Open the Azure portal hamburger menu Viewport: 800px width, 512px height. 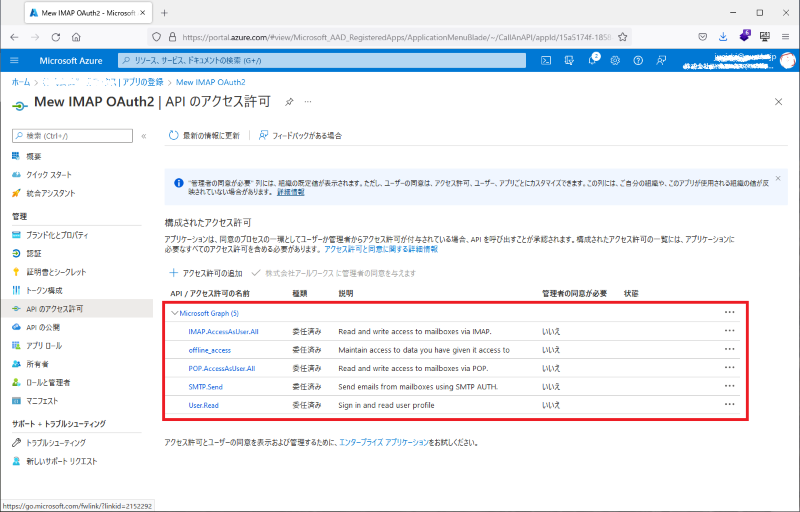coord(14,60)
